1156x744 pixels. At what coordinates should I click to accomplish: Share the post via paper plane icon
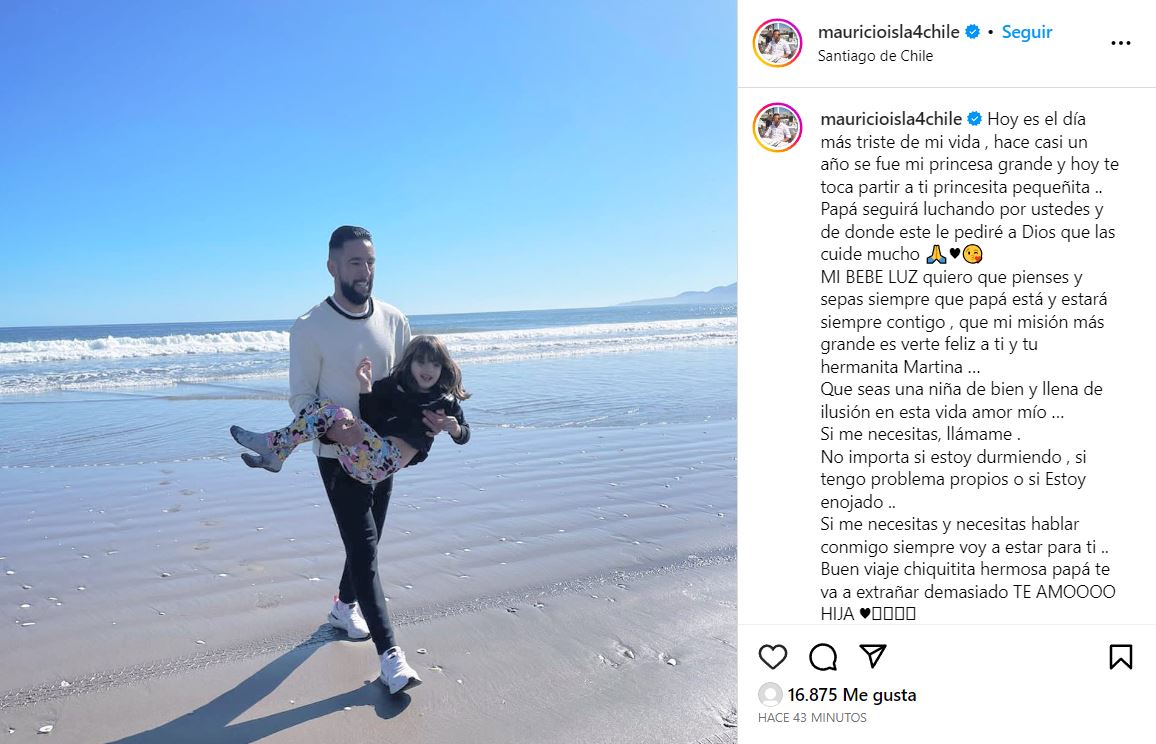873,656
